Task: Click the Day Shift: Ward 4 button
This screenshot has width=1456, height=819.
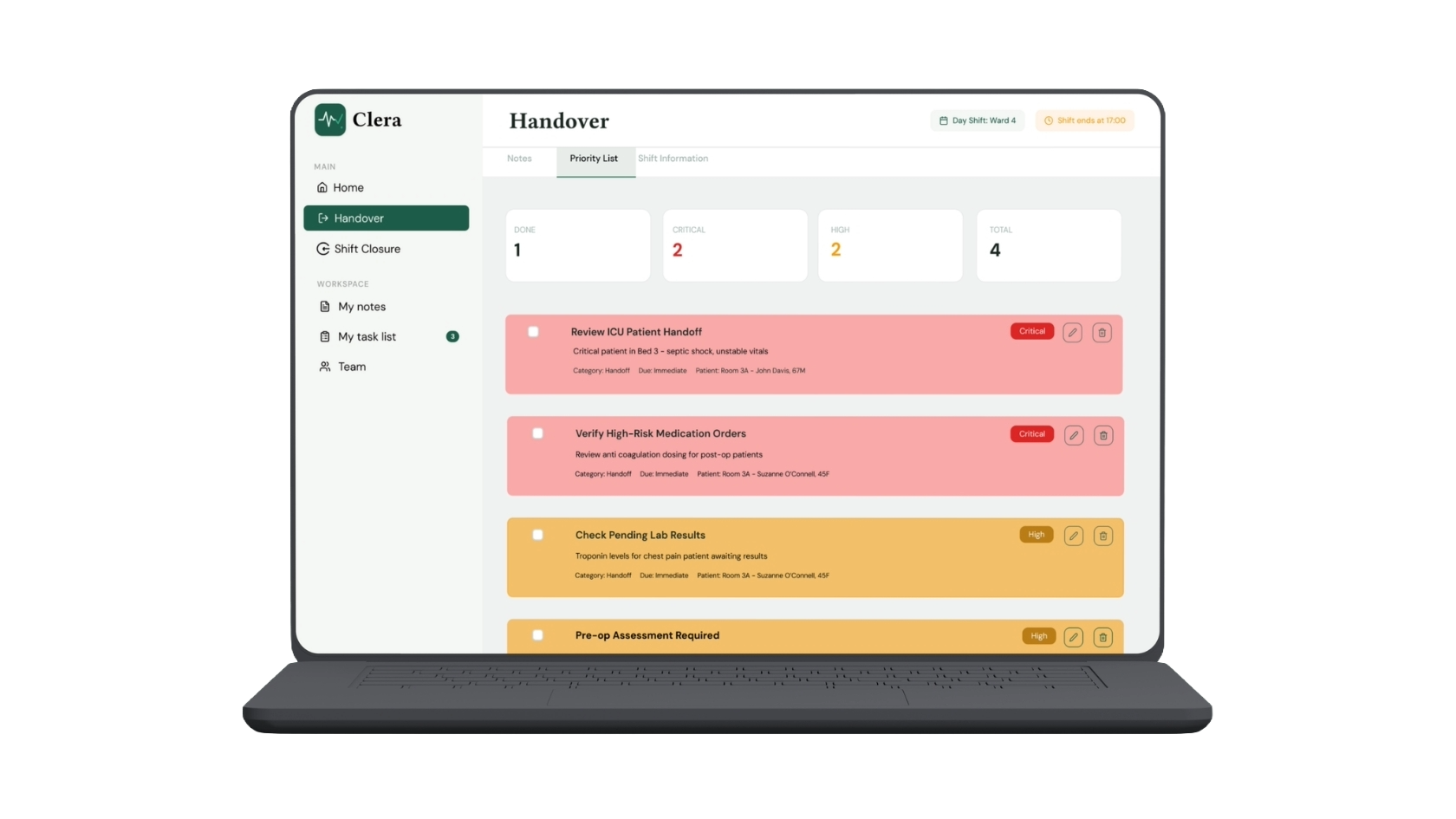Action: [978, 120]
